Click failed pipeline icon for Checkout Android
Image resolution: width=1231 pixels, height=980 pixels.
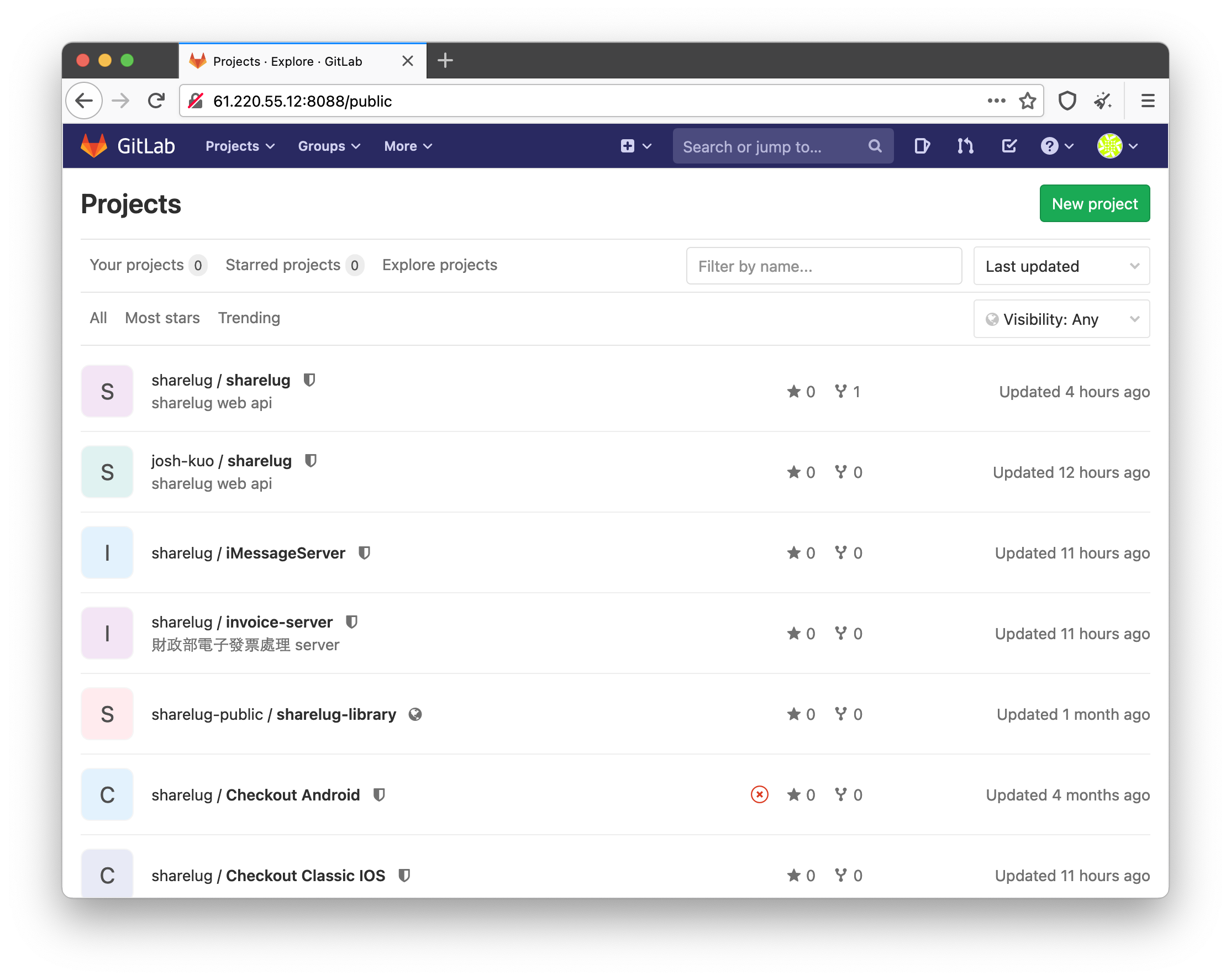click(x=759, y=794)
